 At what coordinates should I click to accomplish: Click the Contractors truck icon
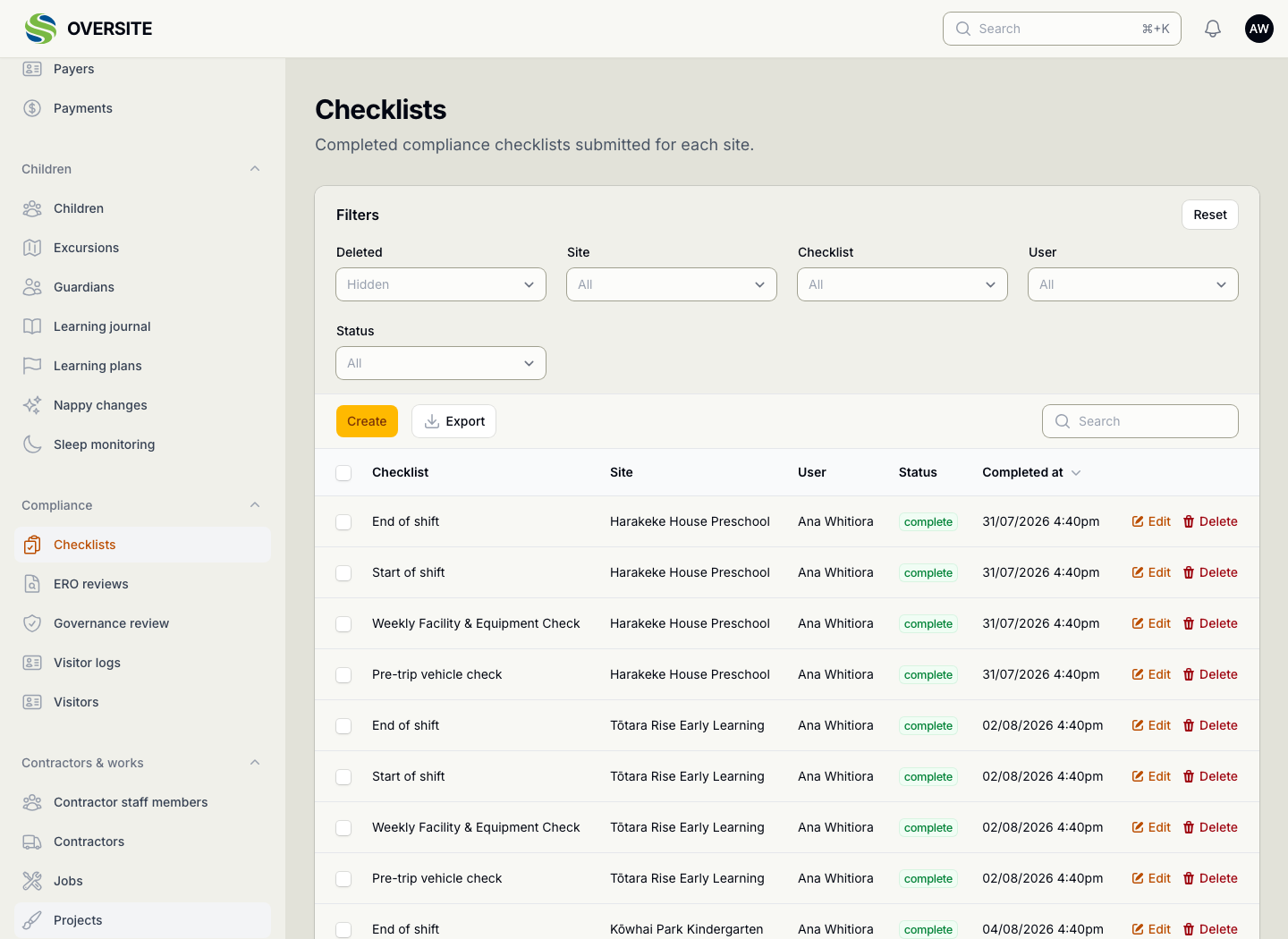coord(32,842)
